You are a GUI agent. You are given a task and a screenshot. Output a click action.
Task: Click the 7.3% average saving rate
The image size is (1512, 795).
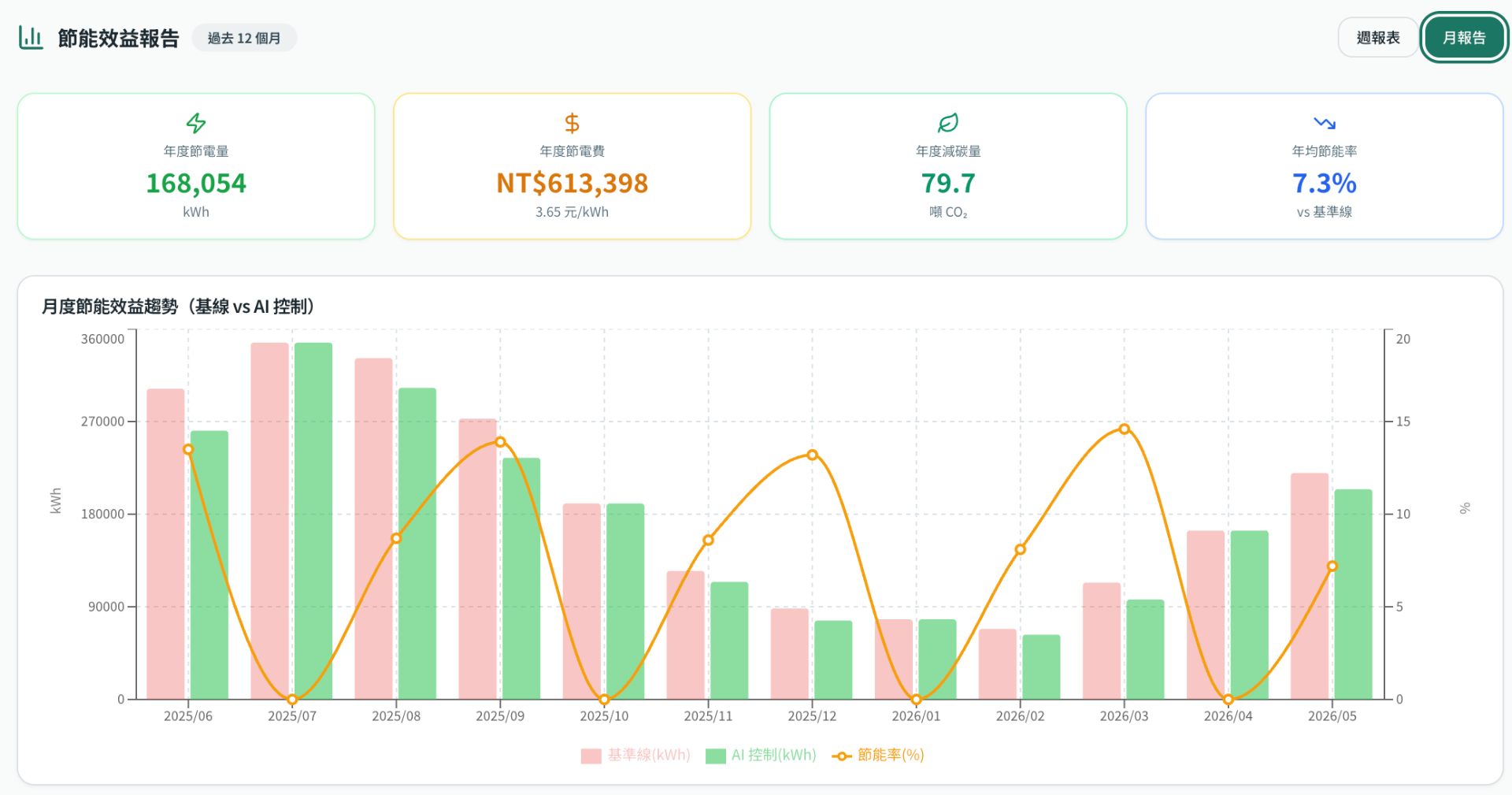pos(1325,183)
